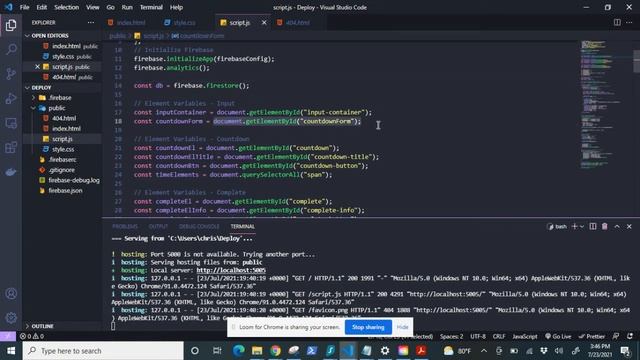Image resolution: width=640 pixels, height=360 pixels.
Task: Open the Docker view in activity bar
Action: [x=11, y=172]
